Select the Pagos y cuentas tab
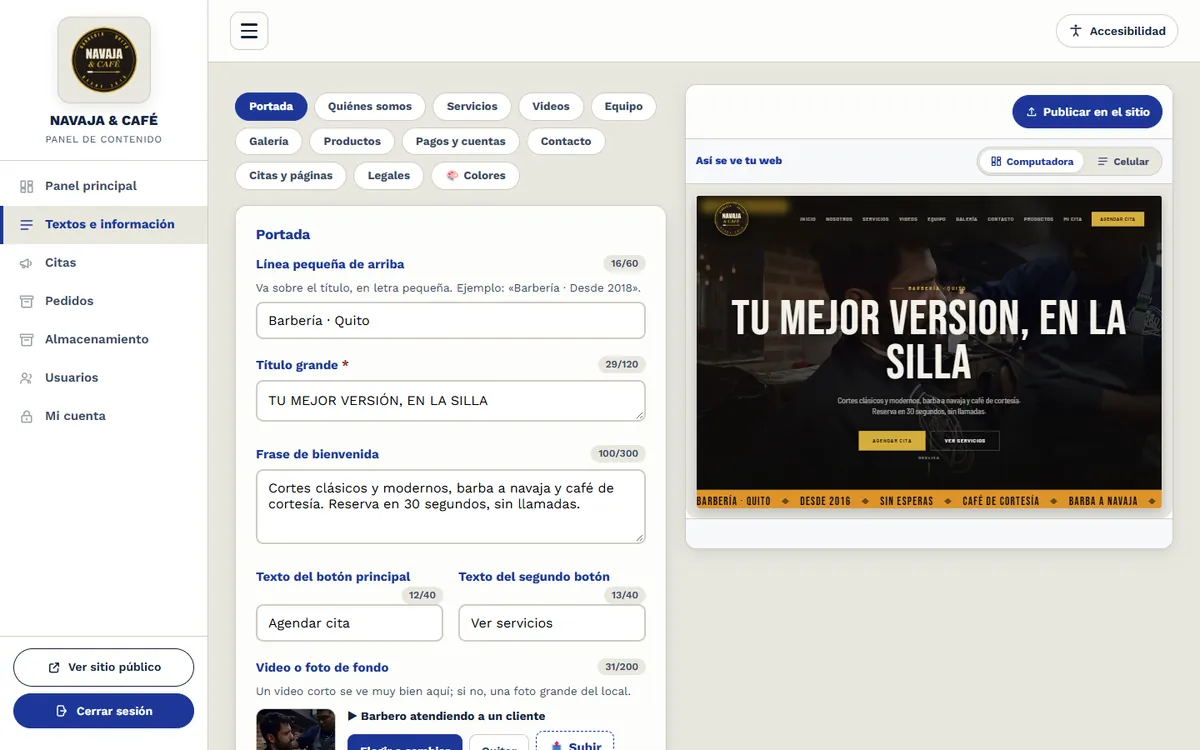The image size is (1200, 750). [x=461, y=141]
